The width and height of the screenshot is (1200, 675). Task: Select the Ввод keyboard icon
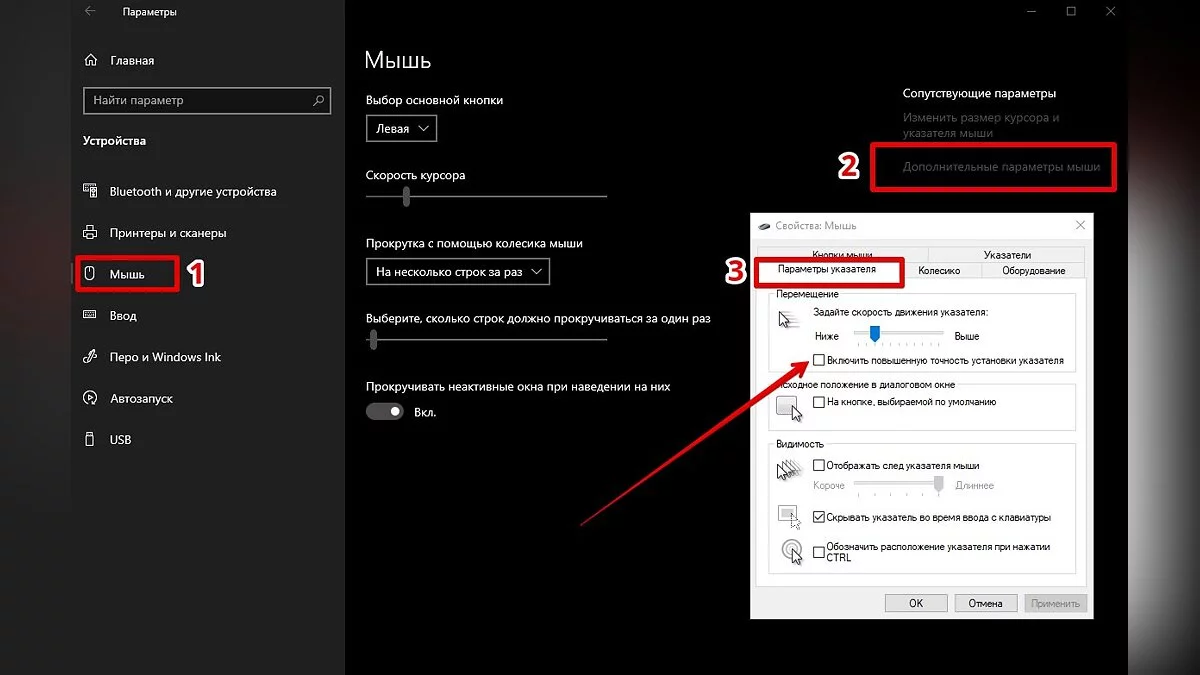pos(90,316)
